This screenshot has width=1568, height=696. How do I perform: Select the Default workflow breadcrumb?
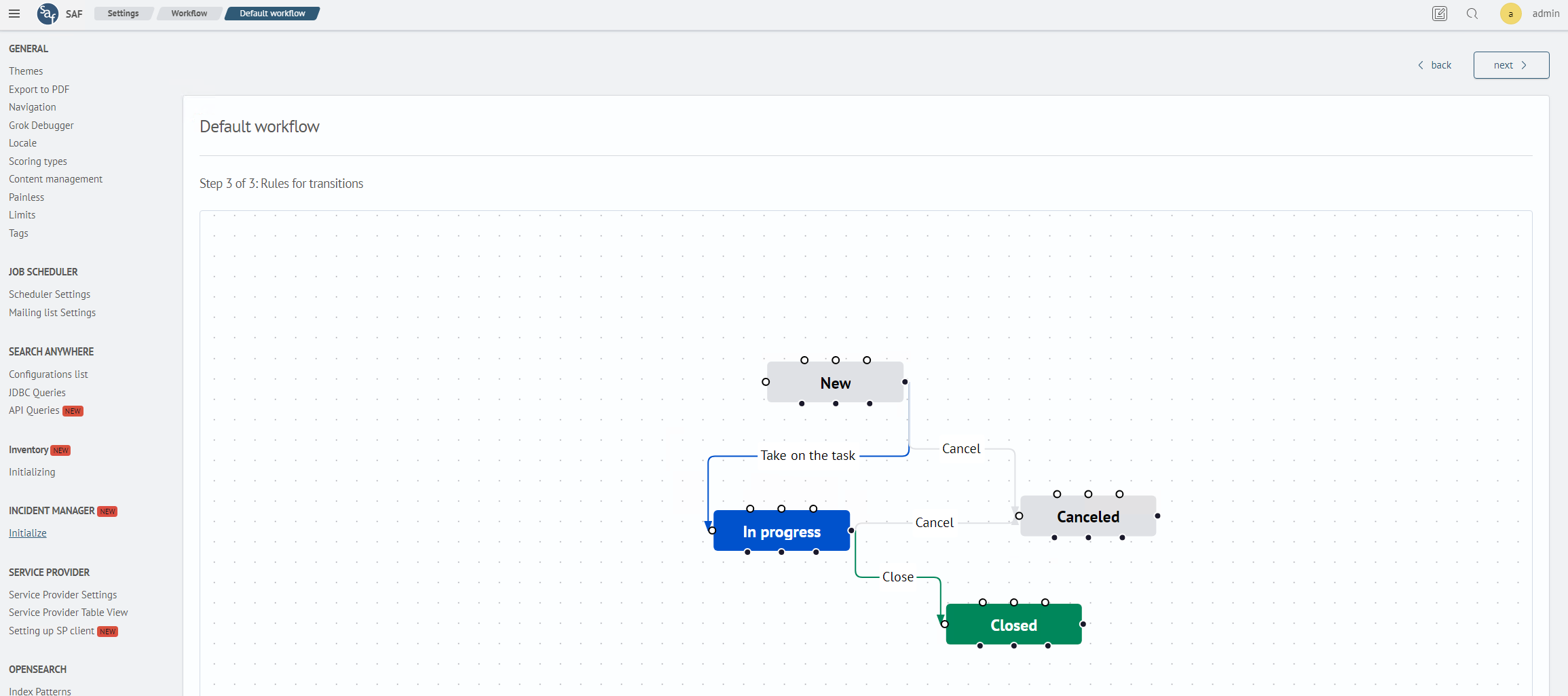tap(272, 14)
